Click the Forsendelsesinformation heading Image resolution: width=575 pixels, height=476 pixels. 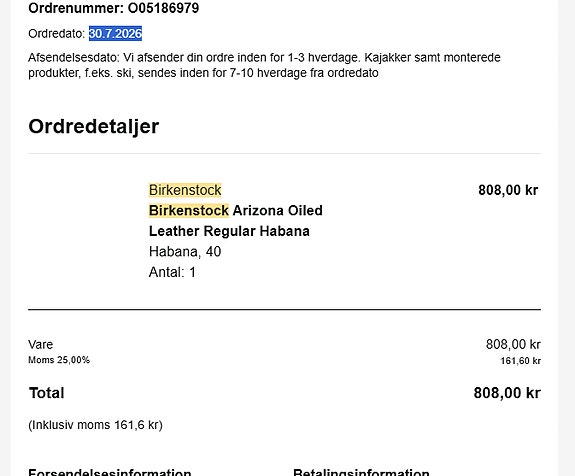[x=110, y=472]
